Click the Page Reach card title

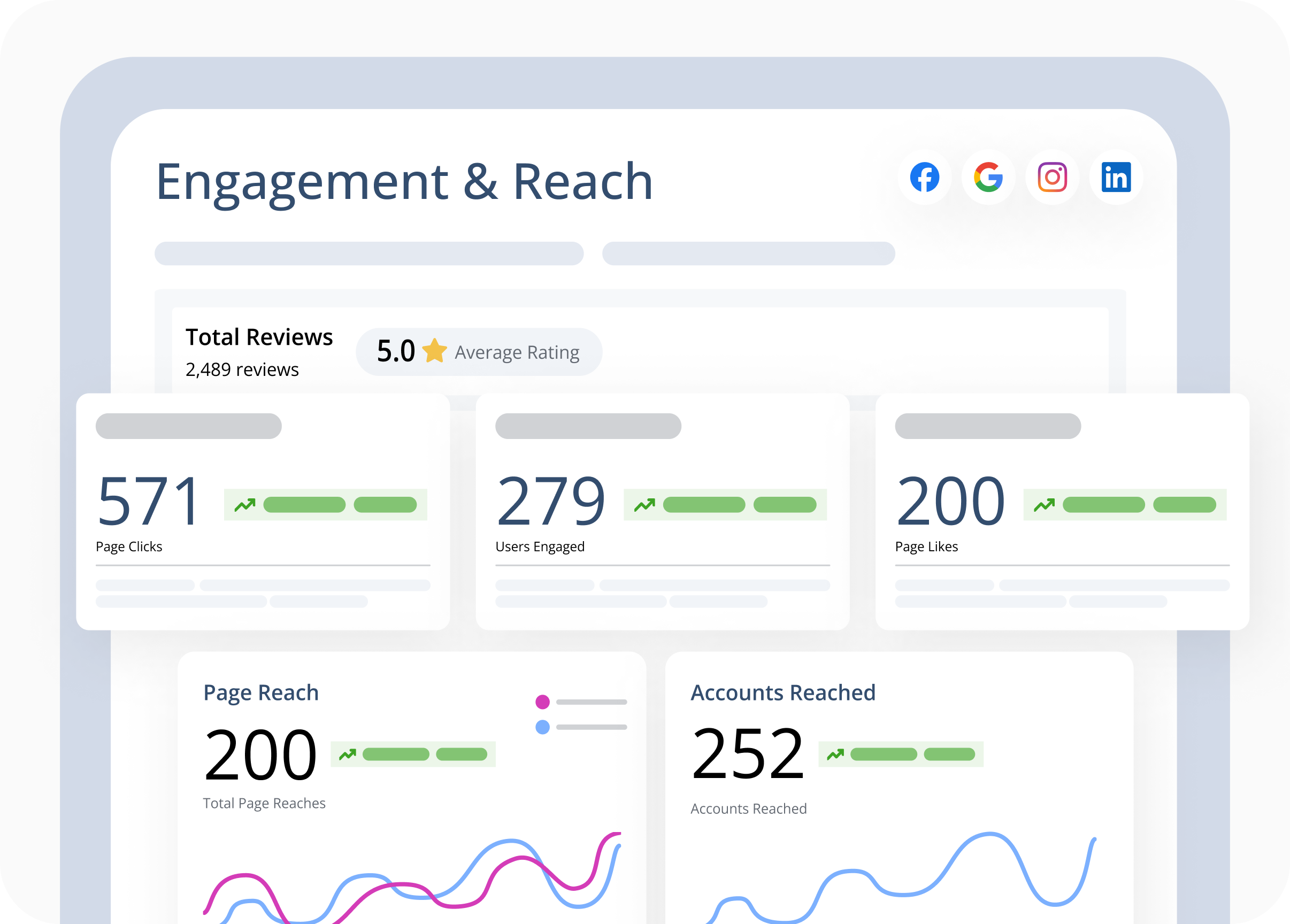pos(261,693)
